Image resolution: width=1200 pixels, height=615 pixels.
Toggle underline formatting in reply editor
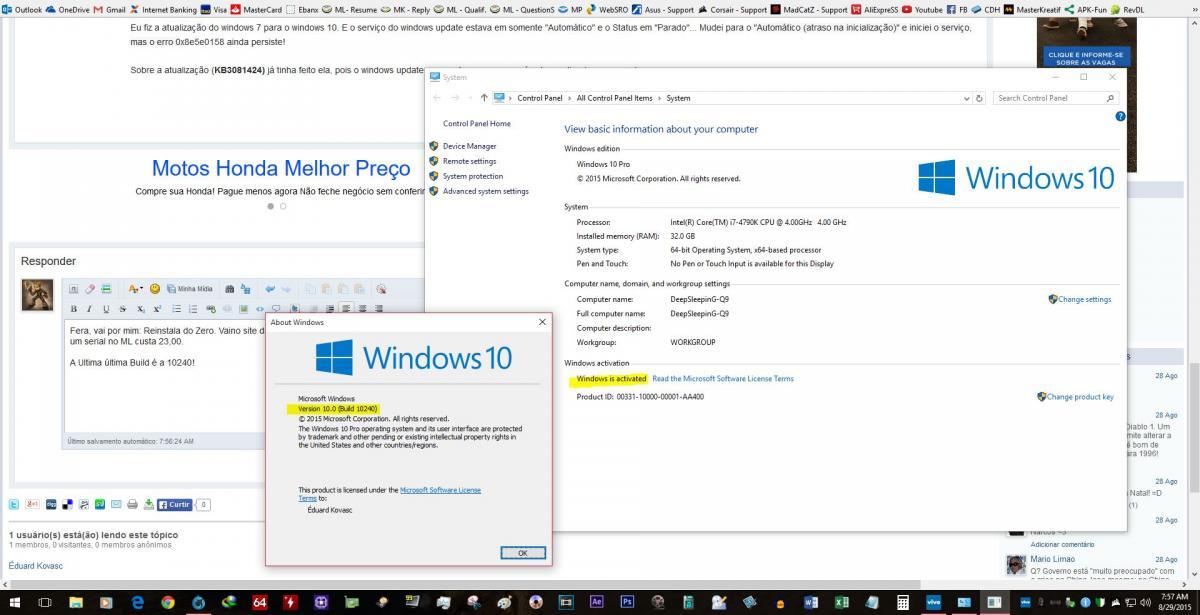[105, 309]
